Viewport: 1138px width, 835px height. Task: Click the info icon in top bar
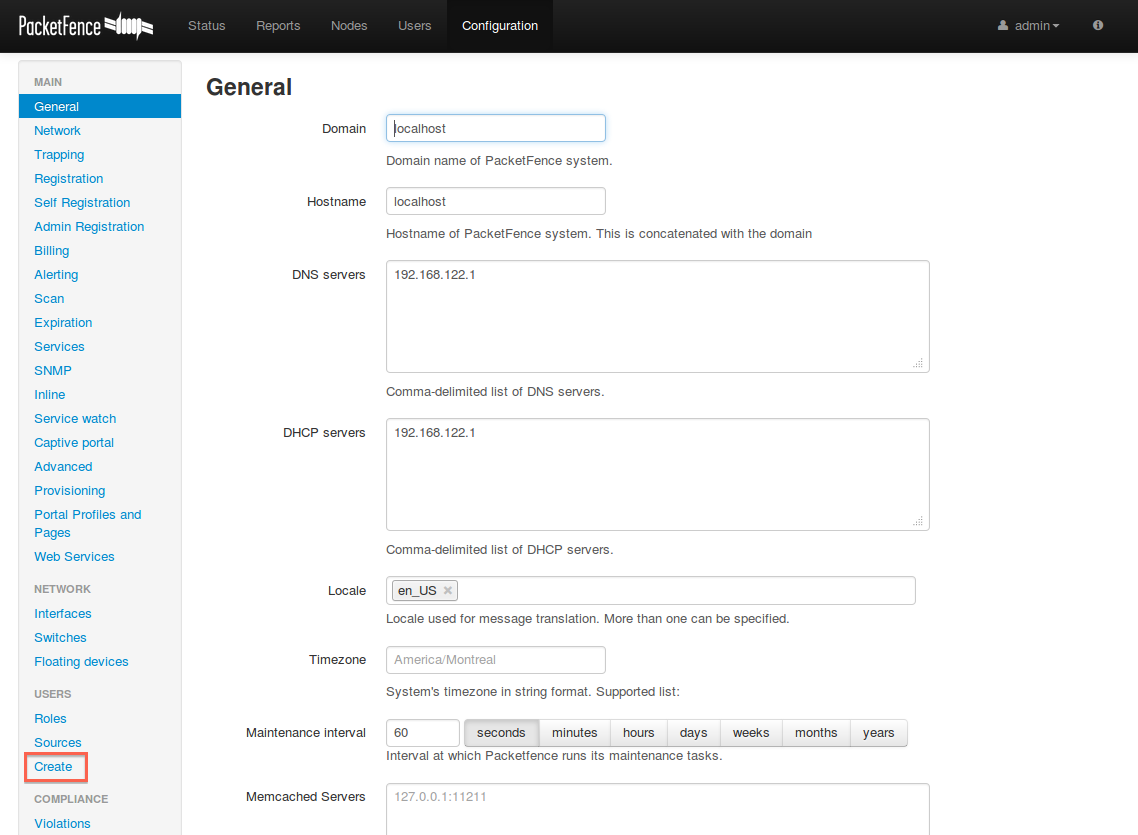coord(1097,25)
